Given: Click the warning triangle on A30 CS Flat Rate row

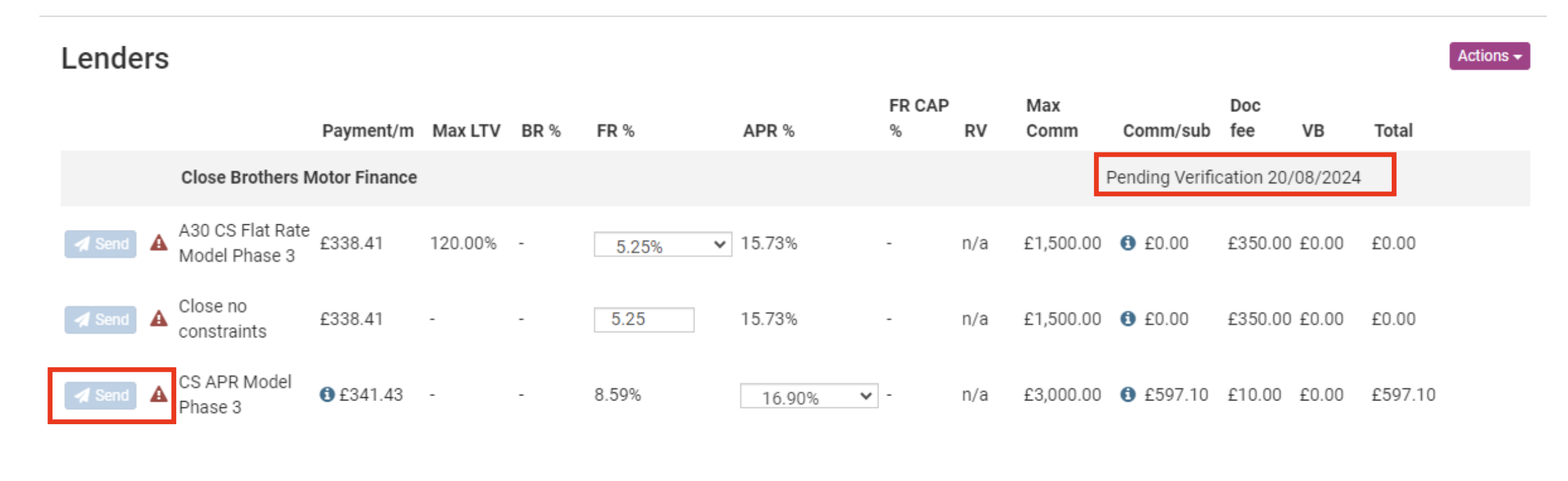Looking at the screenshot, I should (x=159, y=244).
